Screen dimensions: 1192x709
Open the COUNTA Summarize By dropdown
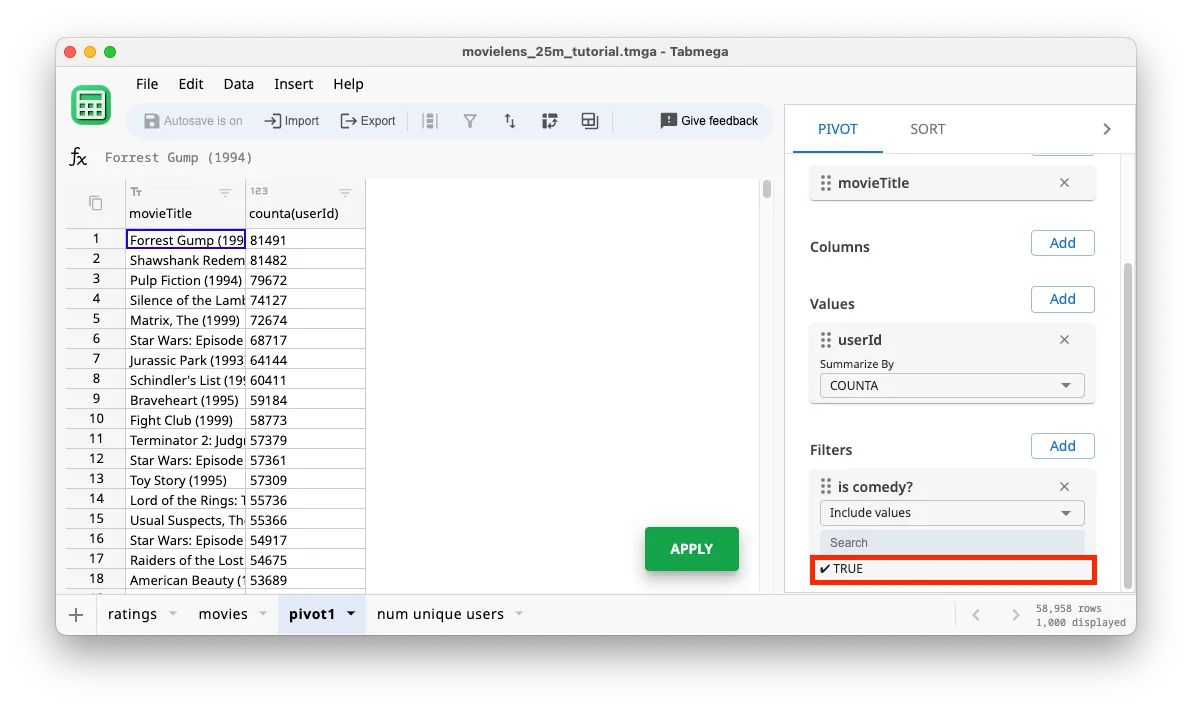click(x=951, y=385)
